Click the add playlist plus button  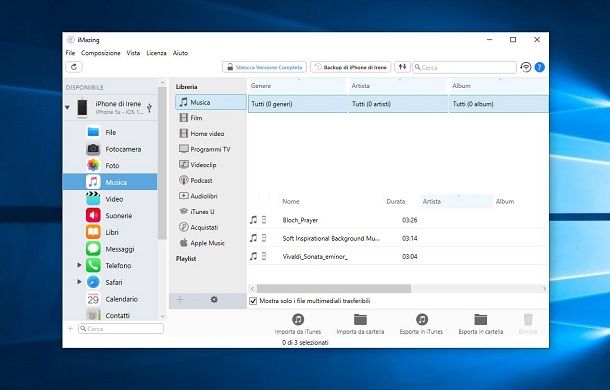click(180, 299)
